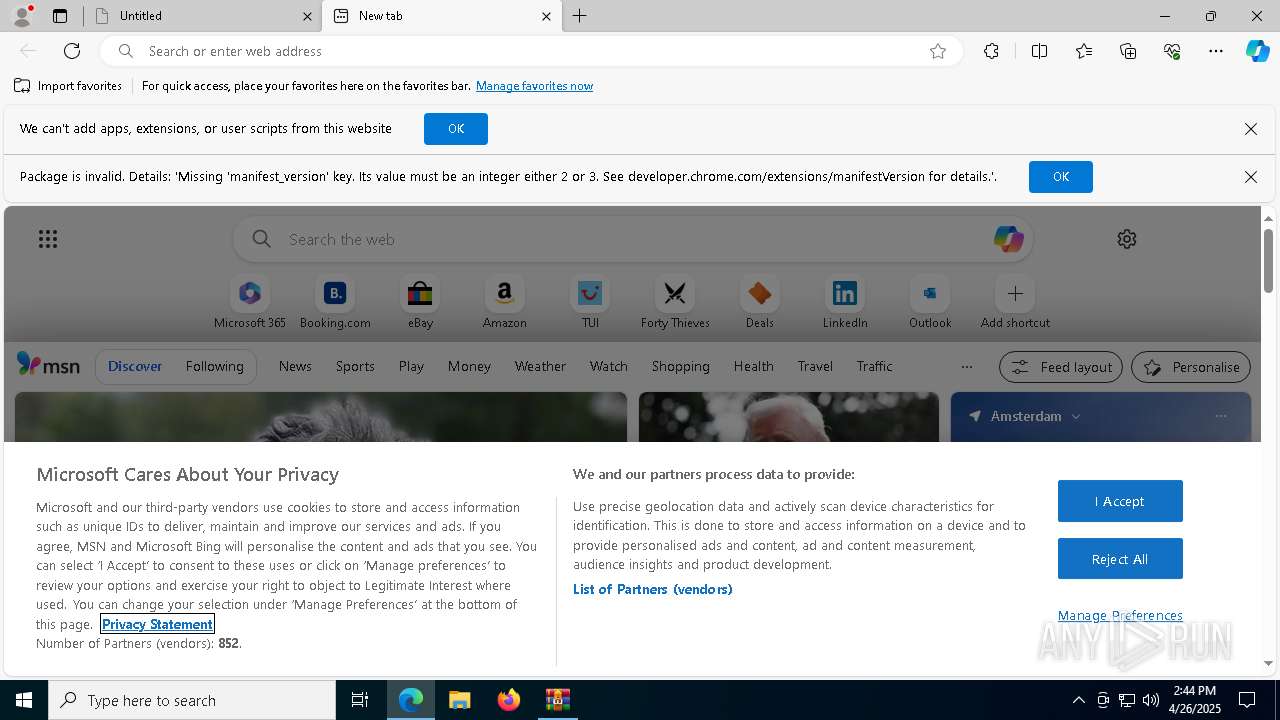Refresh the page with reload icon

[72, 51]
